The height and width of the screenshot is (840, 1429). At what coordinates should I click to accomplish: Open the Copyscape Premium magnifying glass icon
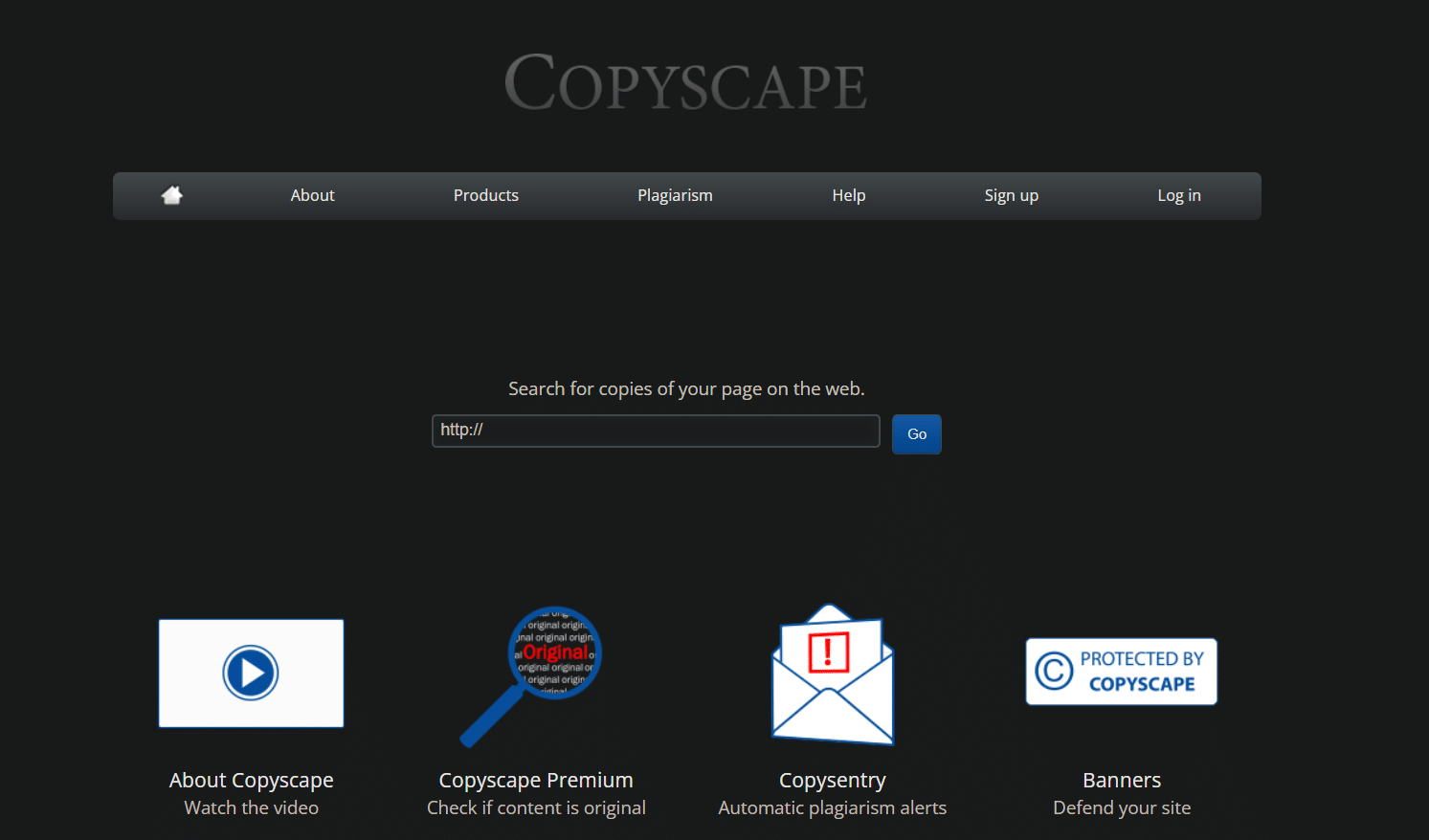point(531,675)
